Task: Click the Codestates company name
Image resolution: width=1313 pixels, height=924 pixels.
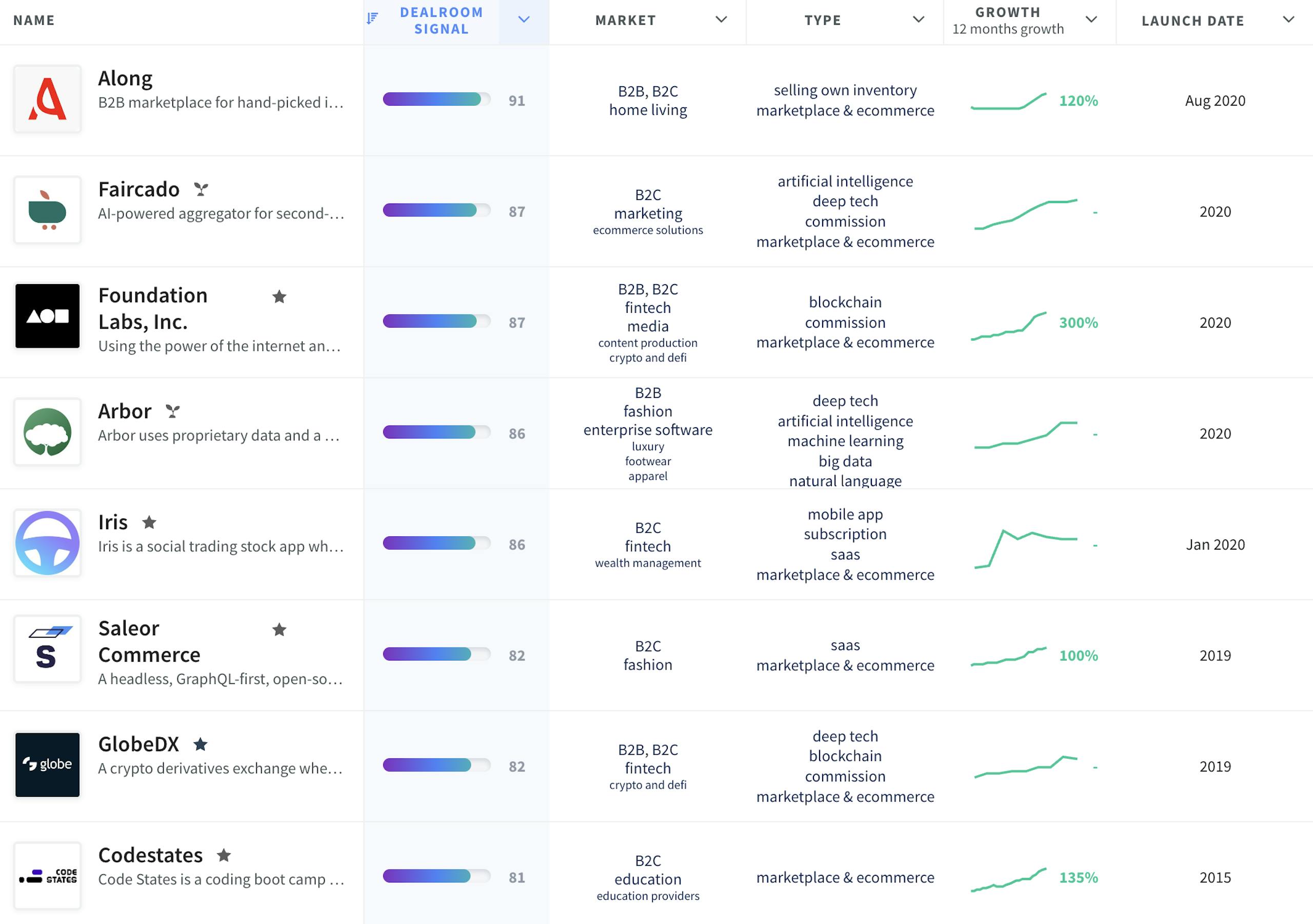Action: tap(150, 855)
